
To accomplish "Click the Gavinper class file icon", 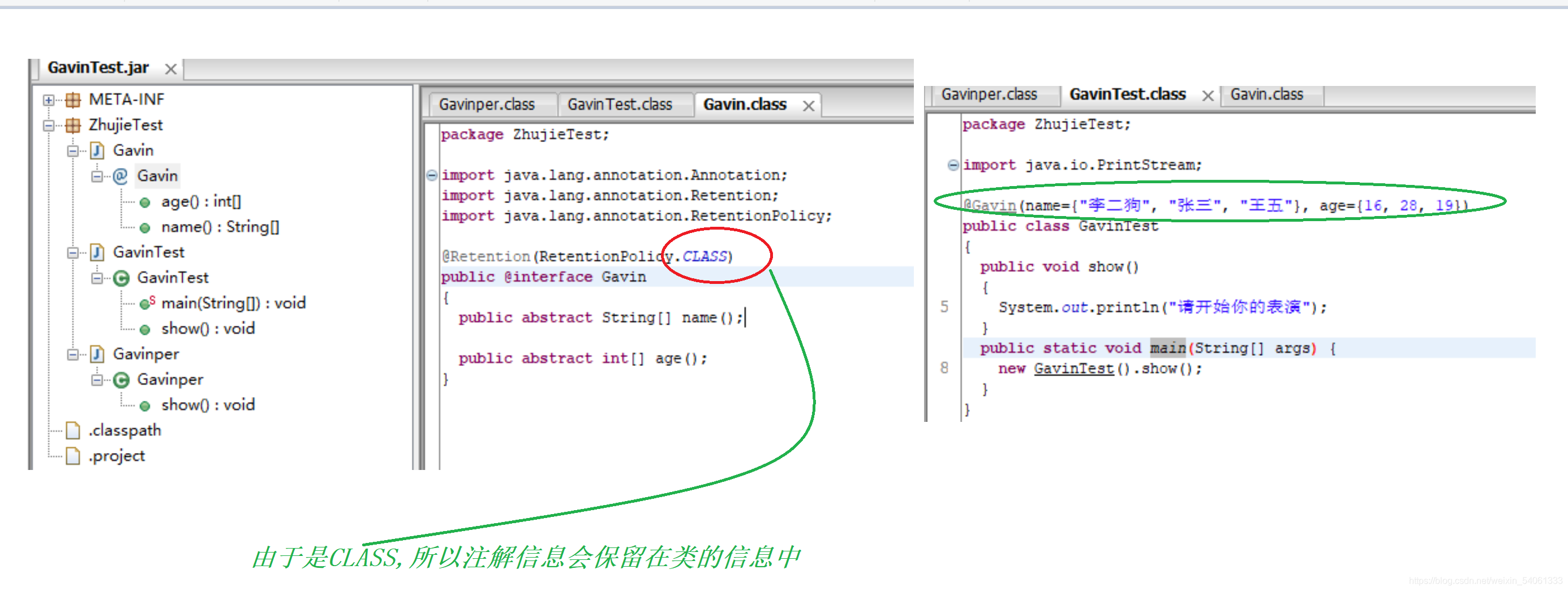I will pos(97,353).
